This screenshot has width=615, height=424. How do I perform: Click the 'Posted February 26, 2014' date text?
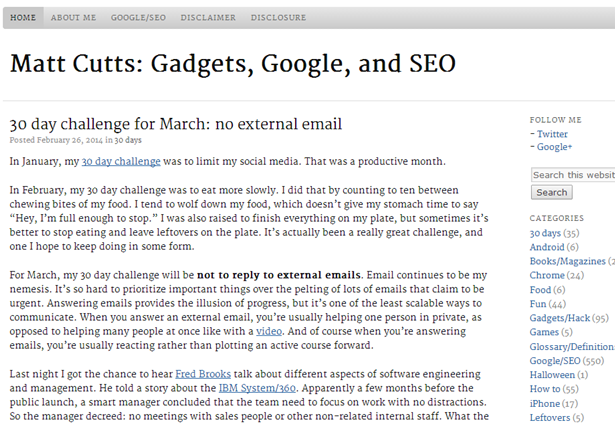pyautogui.click(x=56, y=140)
